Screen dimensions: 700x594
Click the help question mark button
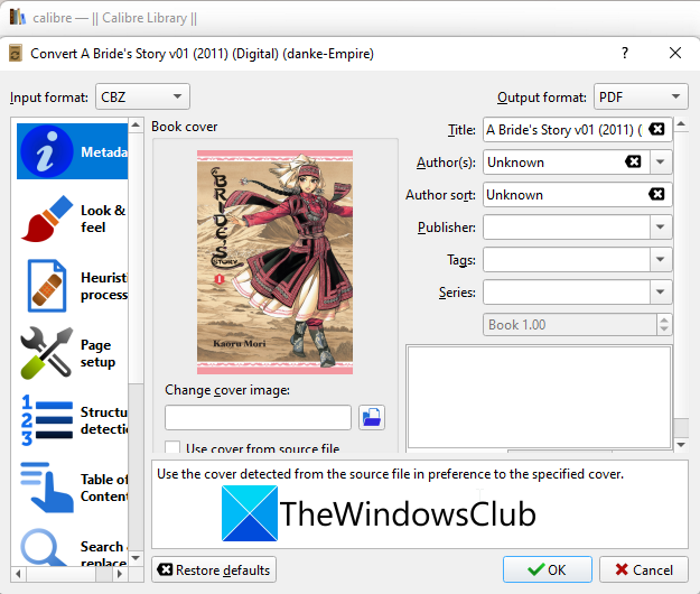(625, 53)
